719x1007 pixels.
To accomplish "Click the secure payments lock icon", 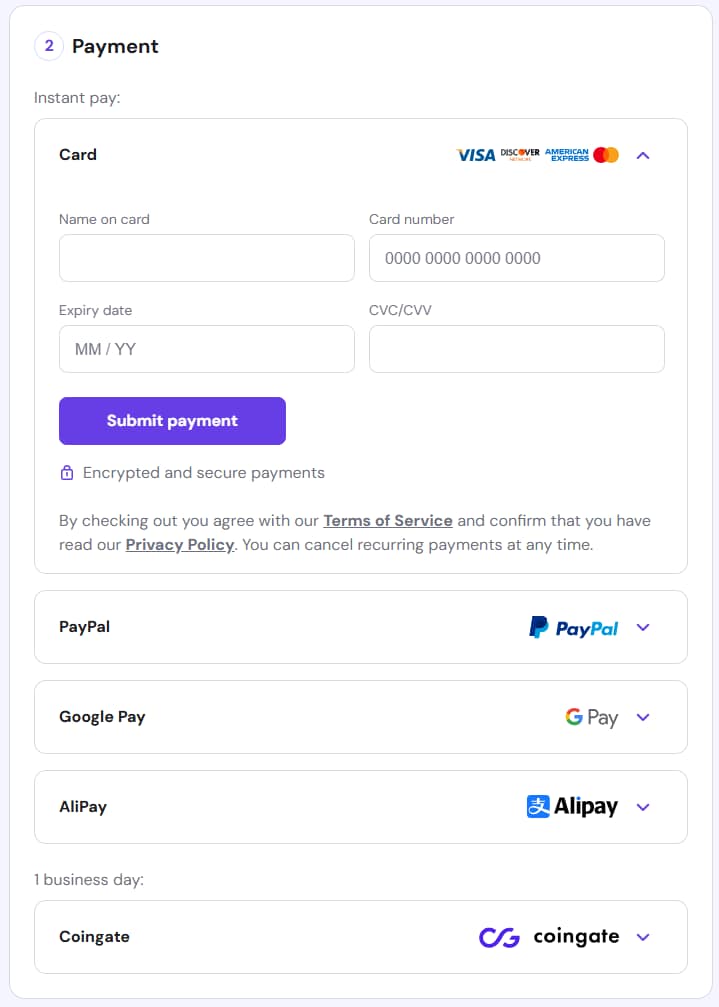I will pyautogui.click(x=67, y=472).
